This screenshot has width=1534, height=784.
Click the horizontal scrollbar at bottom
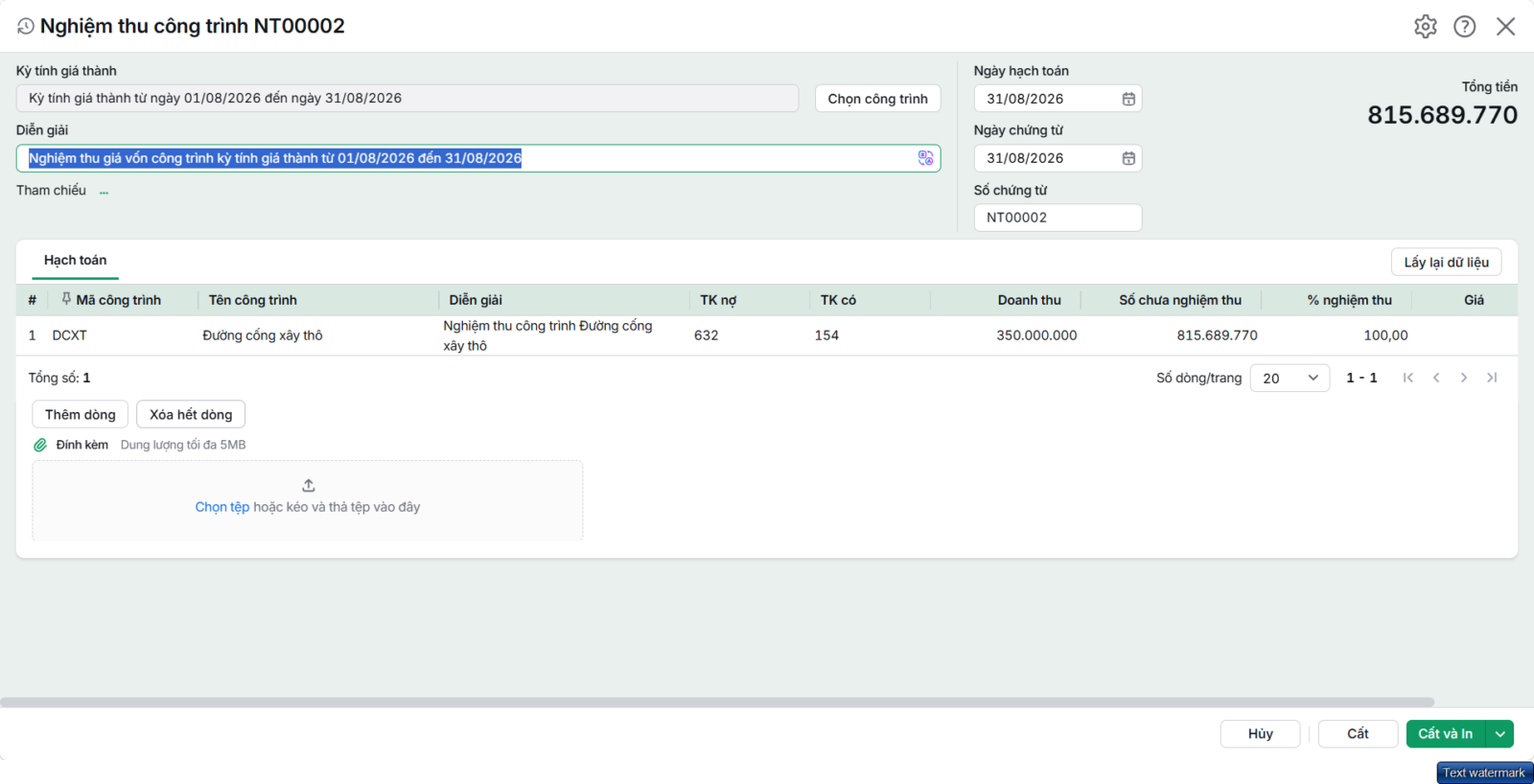tap(717, 703)
